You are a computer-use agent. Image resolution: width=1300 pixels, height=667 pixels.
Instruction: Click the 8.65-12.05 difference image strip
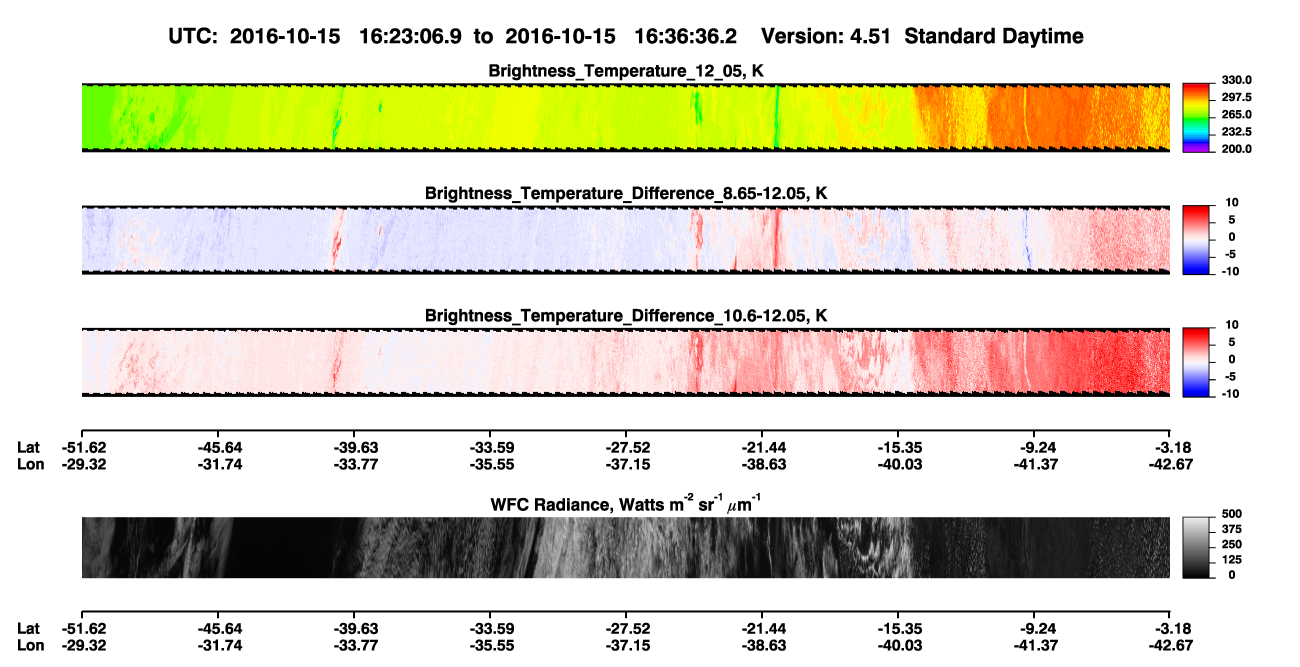click(x=626, y=240)
